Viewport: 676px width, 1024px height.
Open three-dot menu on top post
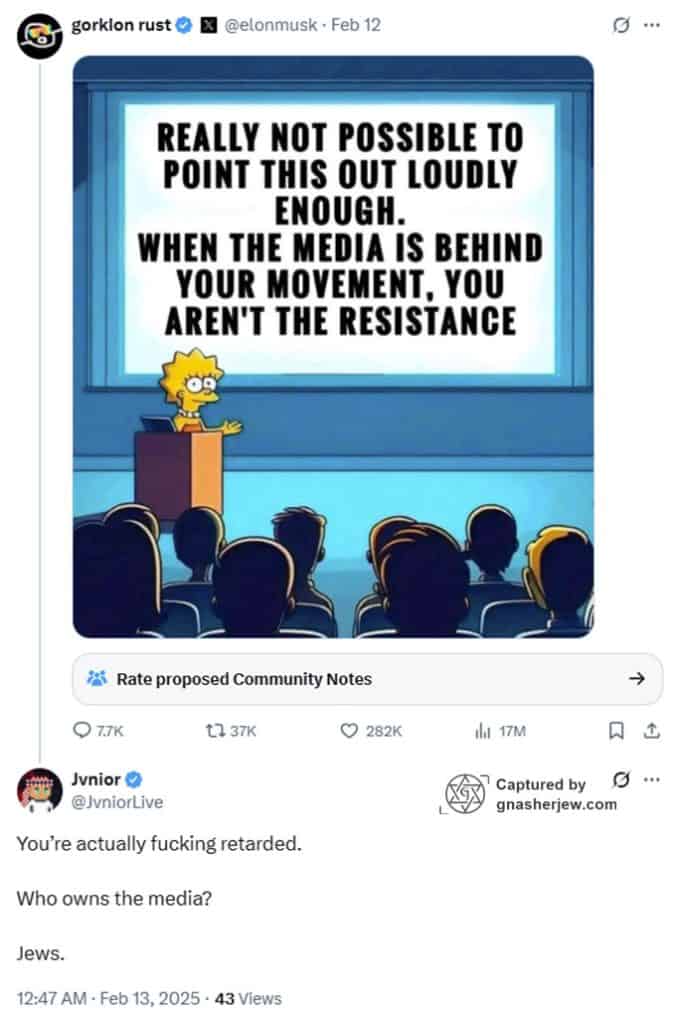point(652,25)
